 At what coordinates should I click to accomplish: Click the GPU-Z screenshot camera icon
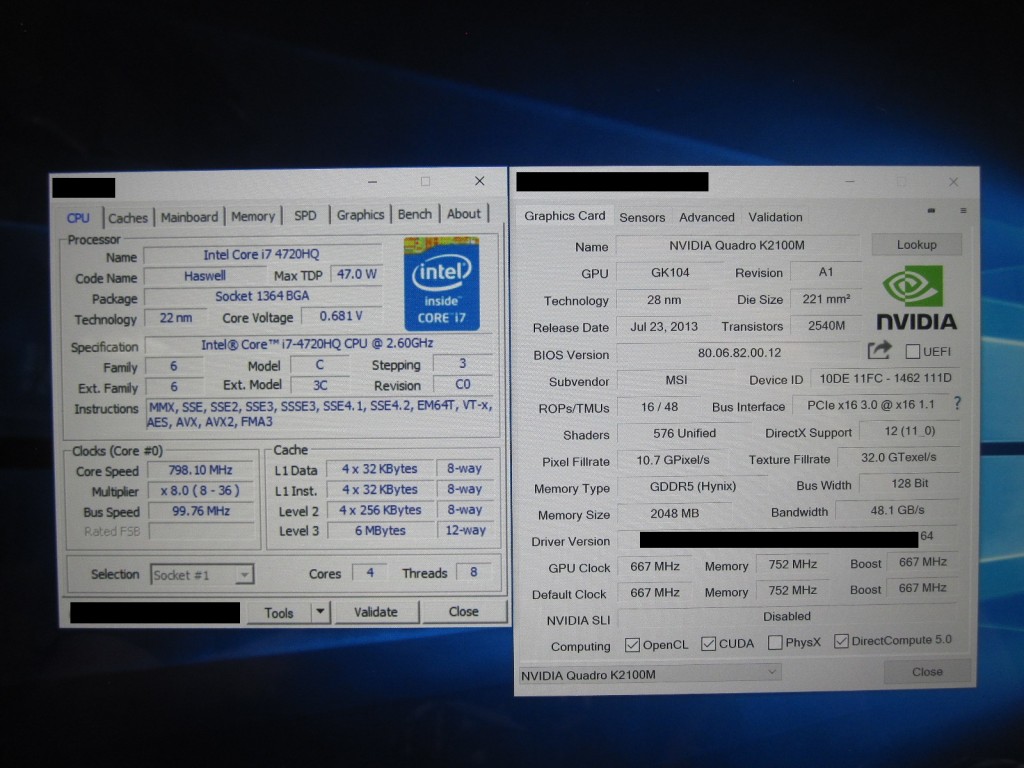931,210
